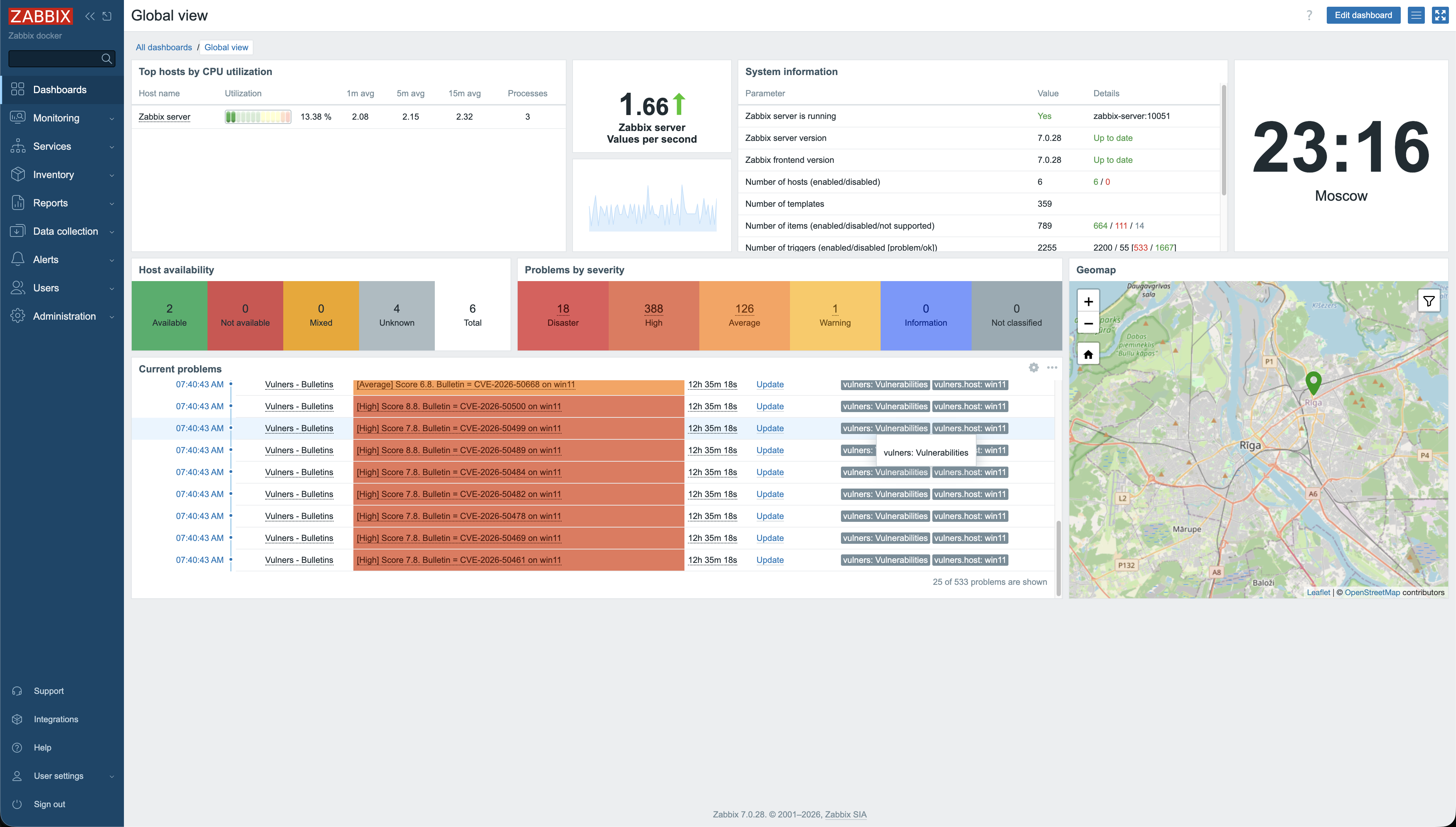
Task: Click the User settings person icon
Action: (17, 776)
